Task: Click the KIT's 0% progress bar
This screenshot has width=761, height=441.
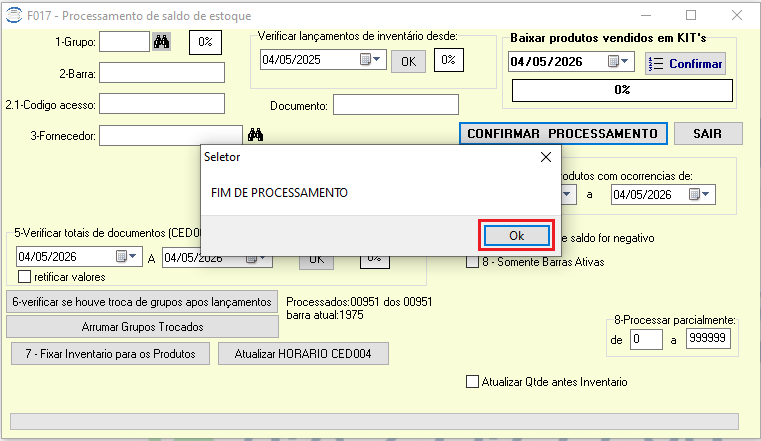Action: pos(622,90)
